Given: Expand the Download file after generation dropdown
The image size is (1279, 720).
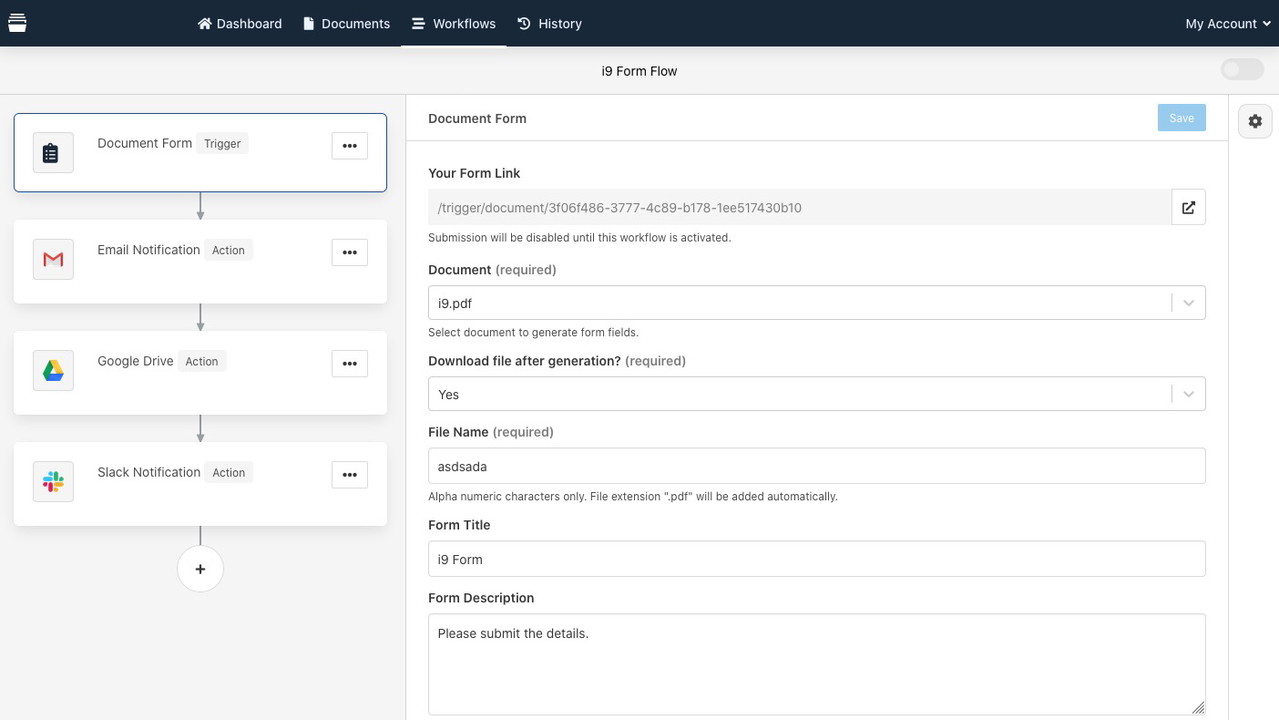Looking at the screenshot, I should coord(1188,395).
